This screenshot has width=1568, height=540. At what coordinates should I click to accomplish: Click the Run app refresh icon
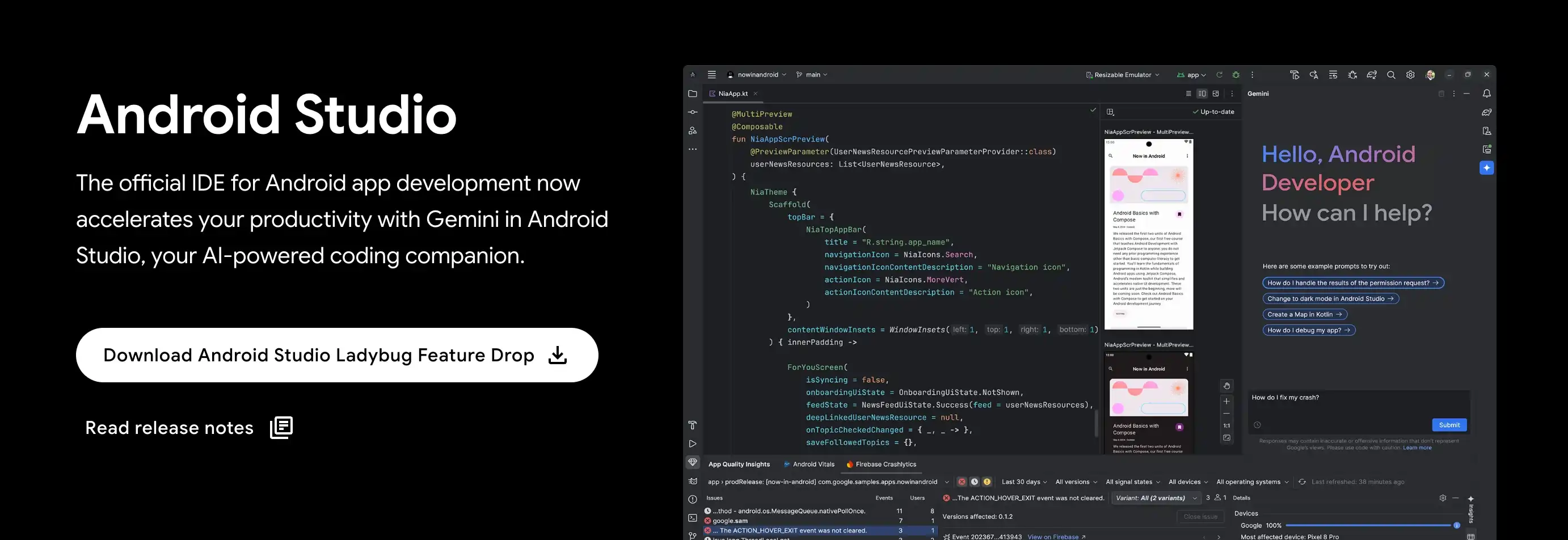[1219, 75]
